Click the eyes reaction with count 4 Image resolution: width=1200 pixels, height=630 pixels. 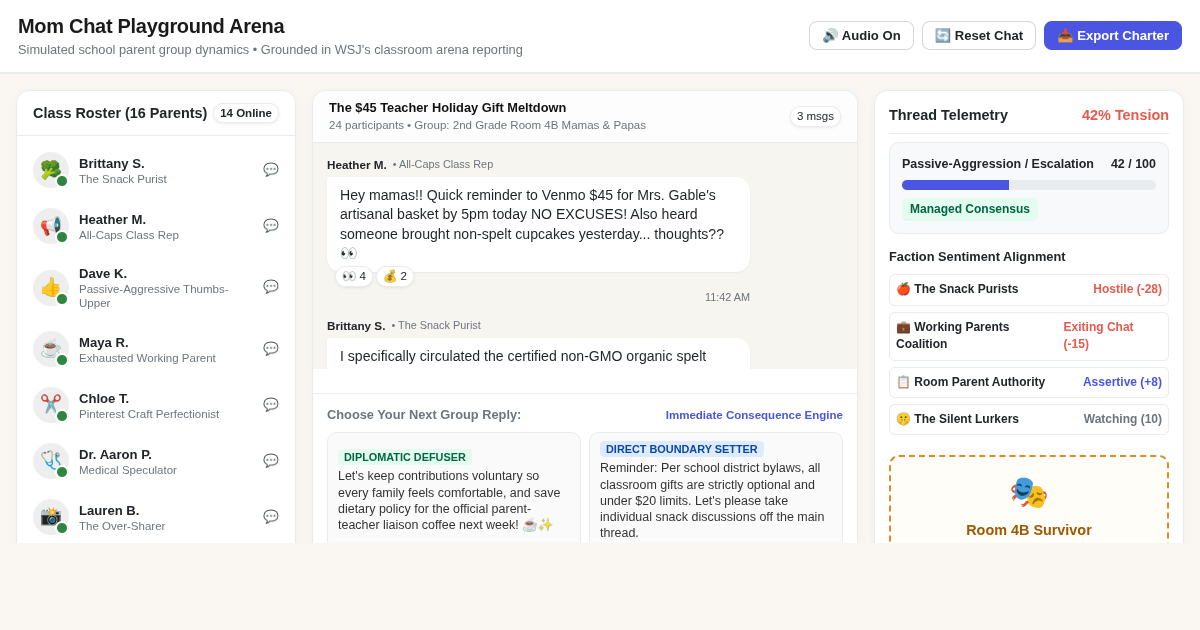pyautogui.click(x=354, y=276)
